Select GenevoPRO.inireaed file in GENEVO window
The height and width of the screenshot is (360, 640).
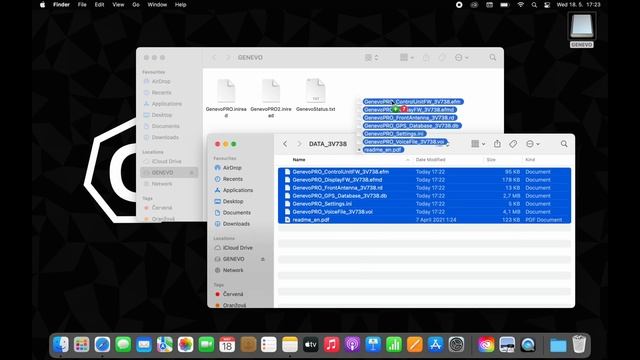point(226,98)
